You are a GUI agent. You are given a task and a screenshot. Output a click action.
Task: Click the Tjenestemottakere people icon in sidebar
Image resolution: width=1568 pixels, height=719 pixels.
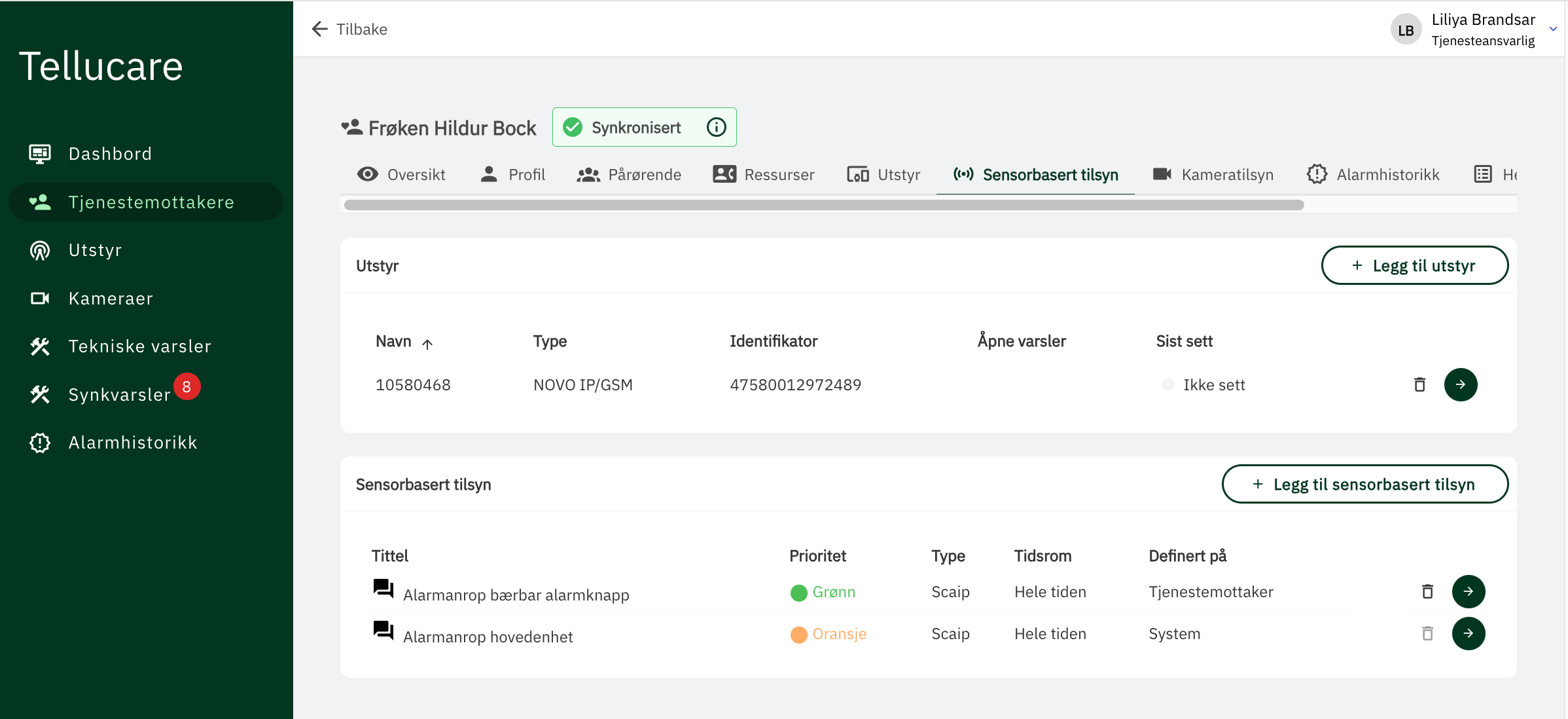click(x=40, y=202)
